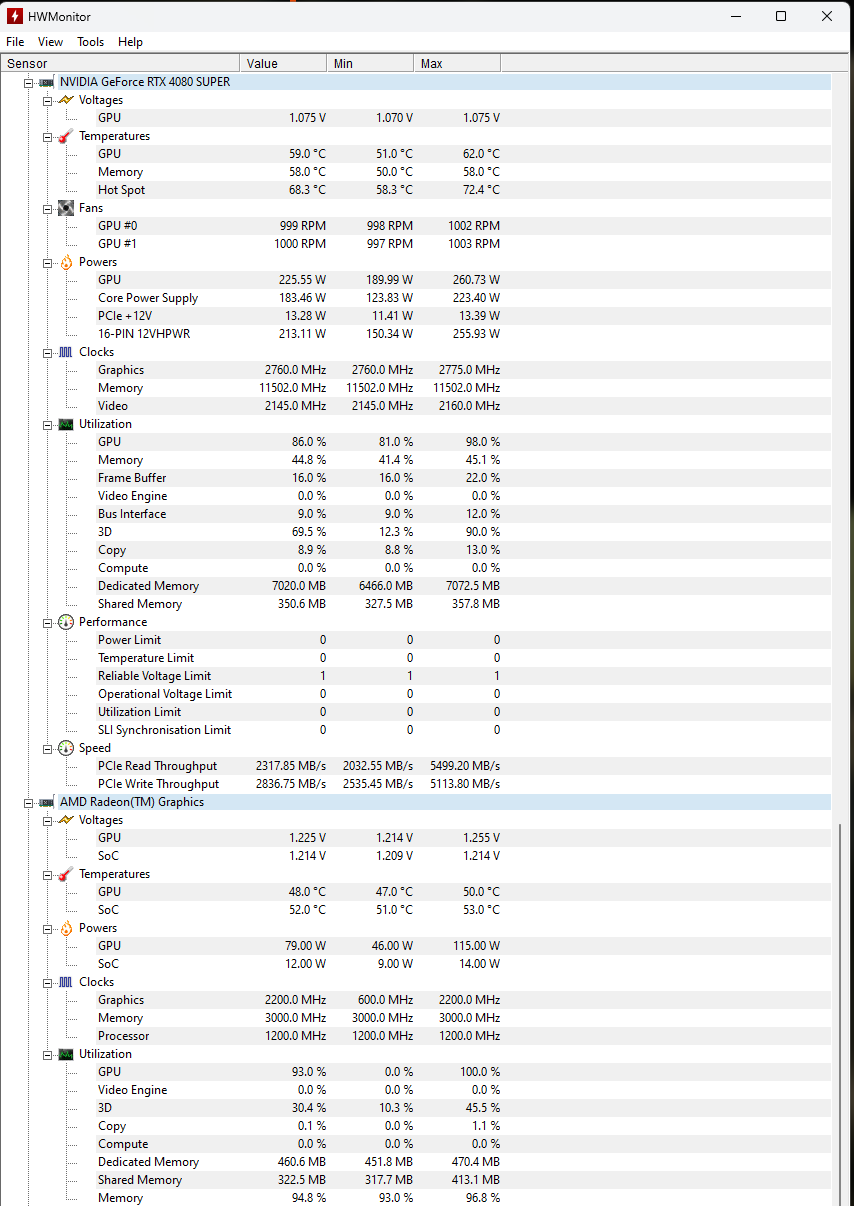Viewport: 854px width, 1206px height.
Task: Open the File menu
Action: coord(15,42)
